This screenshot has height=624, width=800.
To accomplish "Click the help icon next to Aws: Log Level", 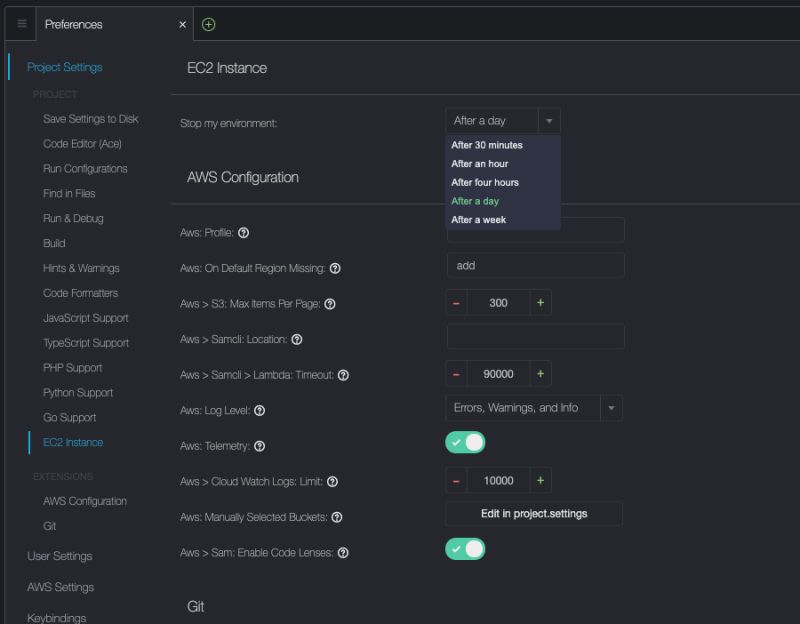I will point(260,408).
